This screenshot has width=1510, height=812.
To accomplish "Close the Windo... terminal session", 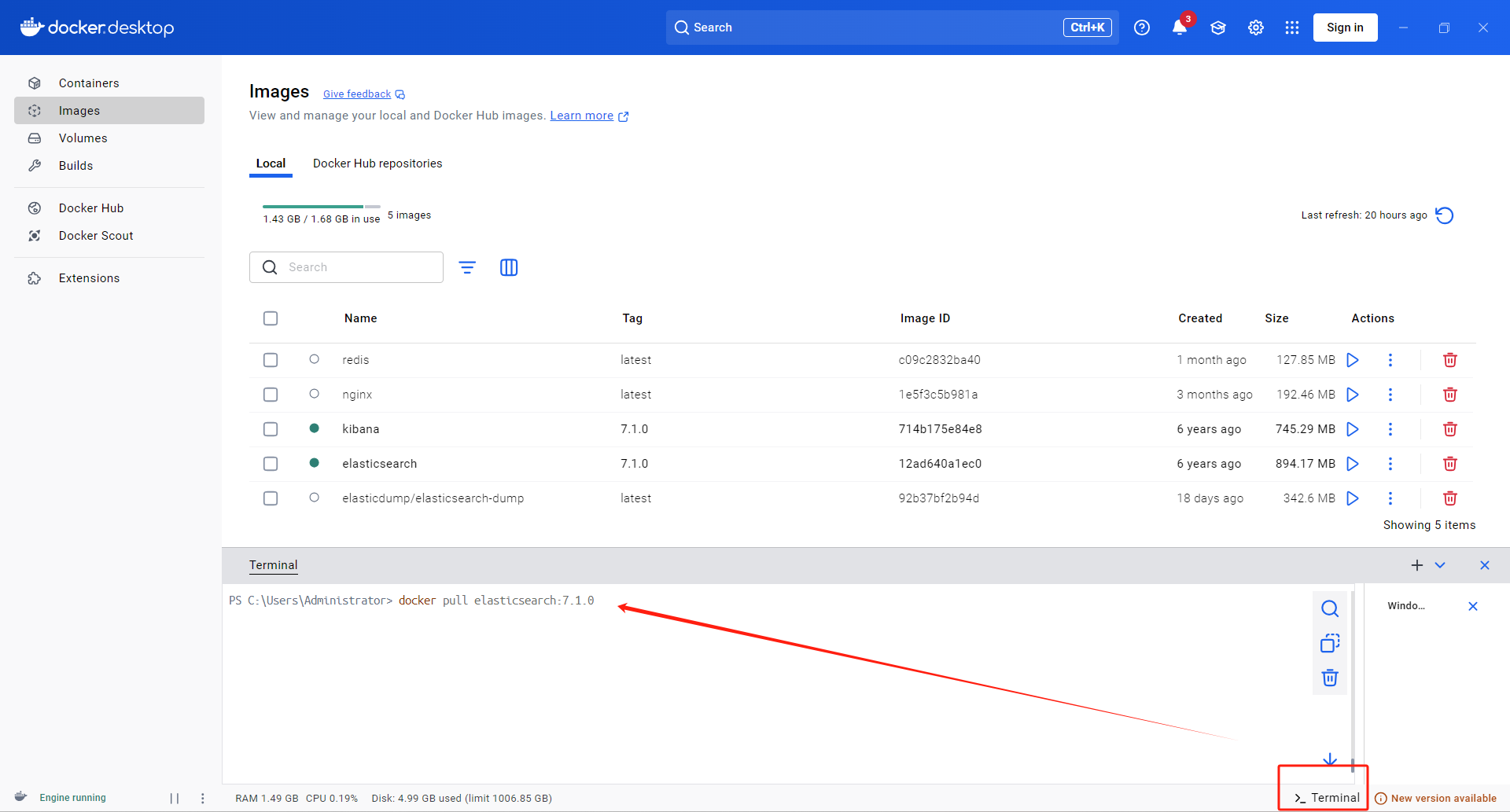I will [x=1473, y=606].
